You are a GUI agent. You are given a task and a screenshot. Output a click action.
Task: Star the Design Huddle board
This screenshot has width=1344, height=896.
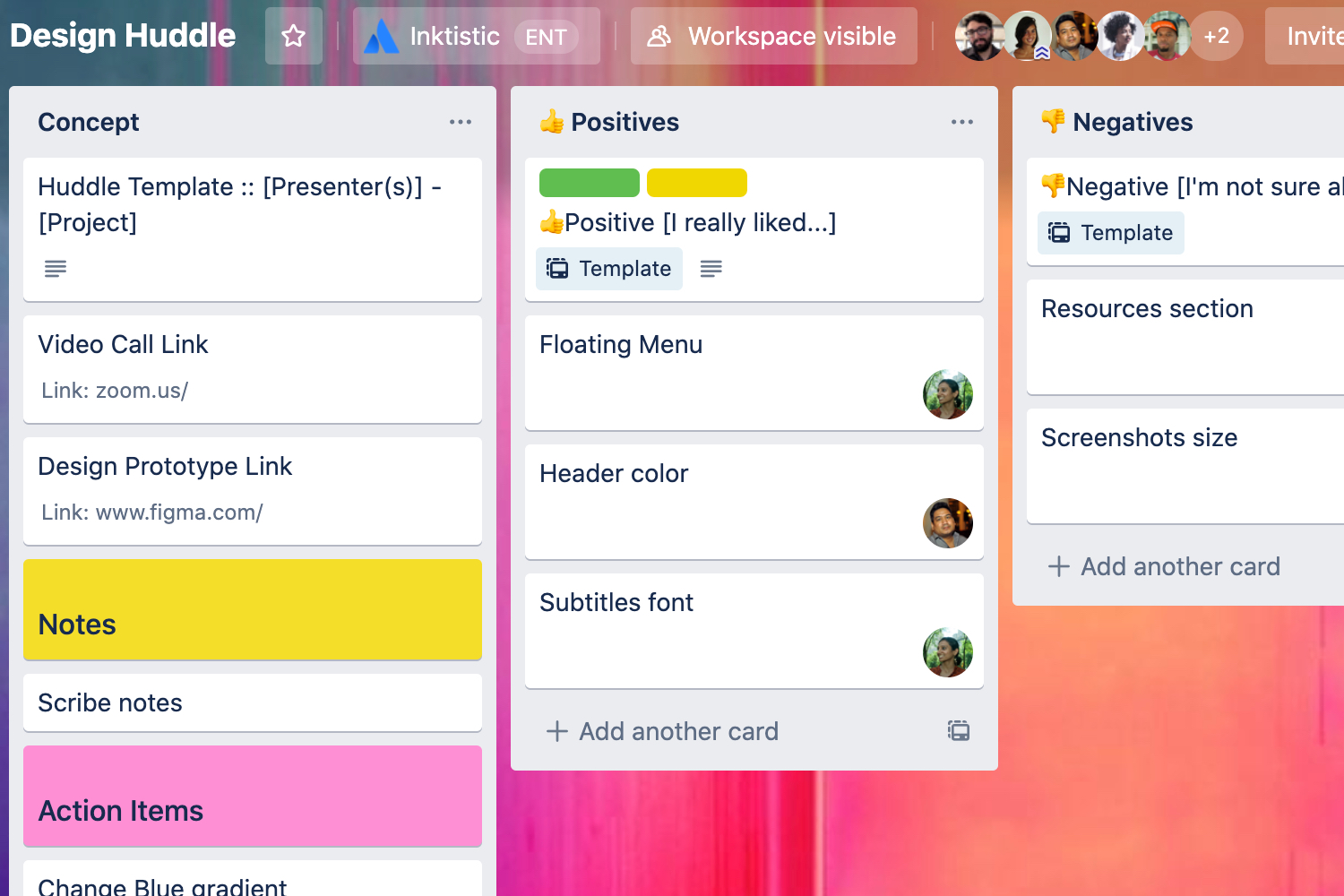click(x=293, y=36)
